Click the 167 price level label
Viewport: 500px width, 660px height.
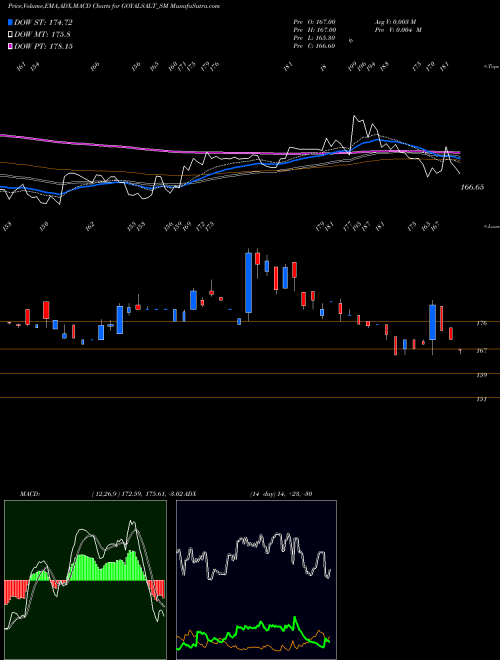tap(482, 351)
